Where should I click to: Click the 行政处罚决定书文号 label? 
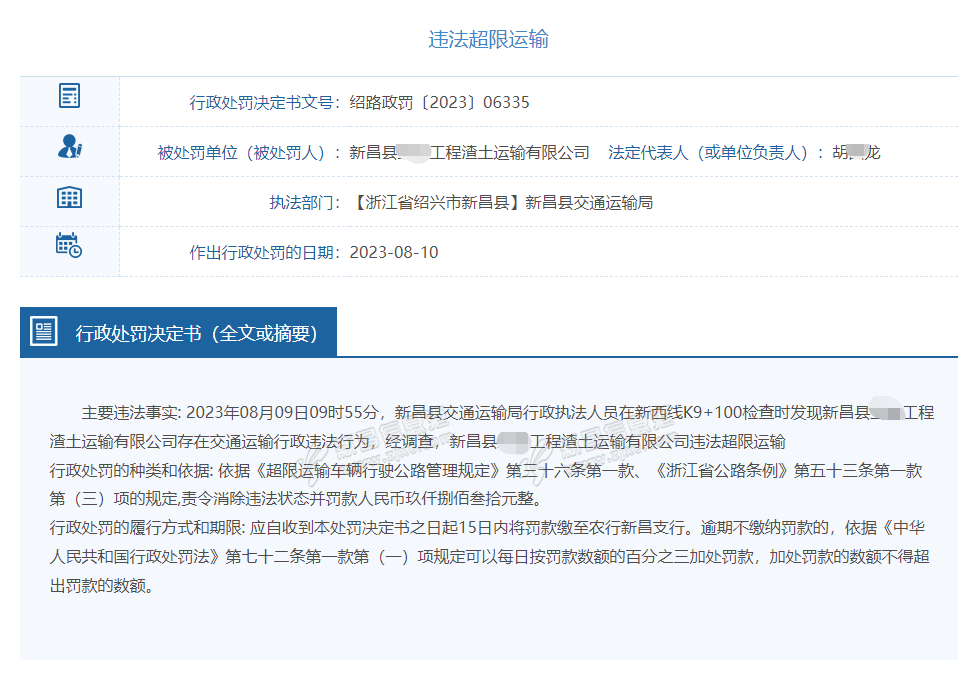(264, 102)
